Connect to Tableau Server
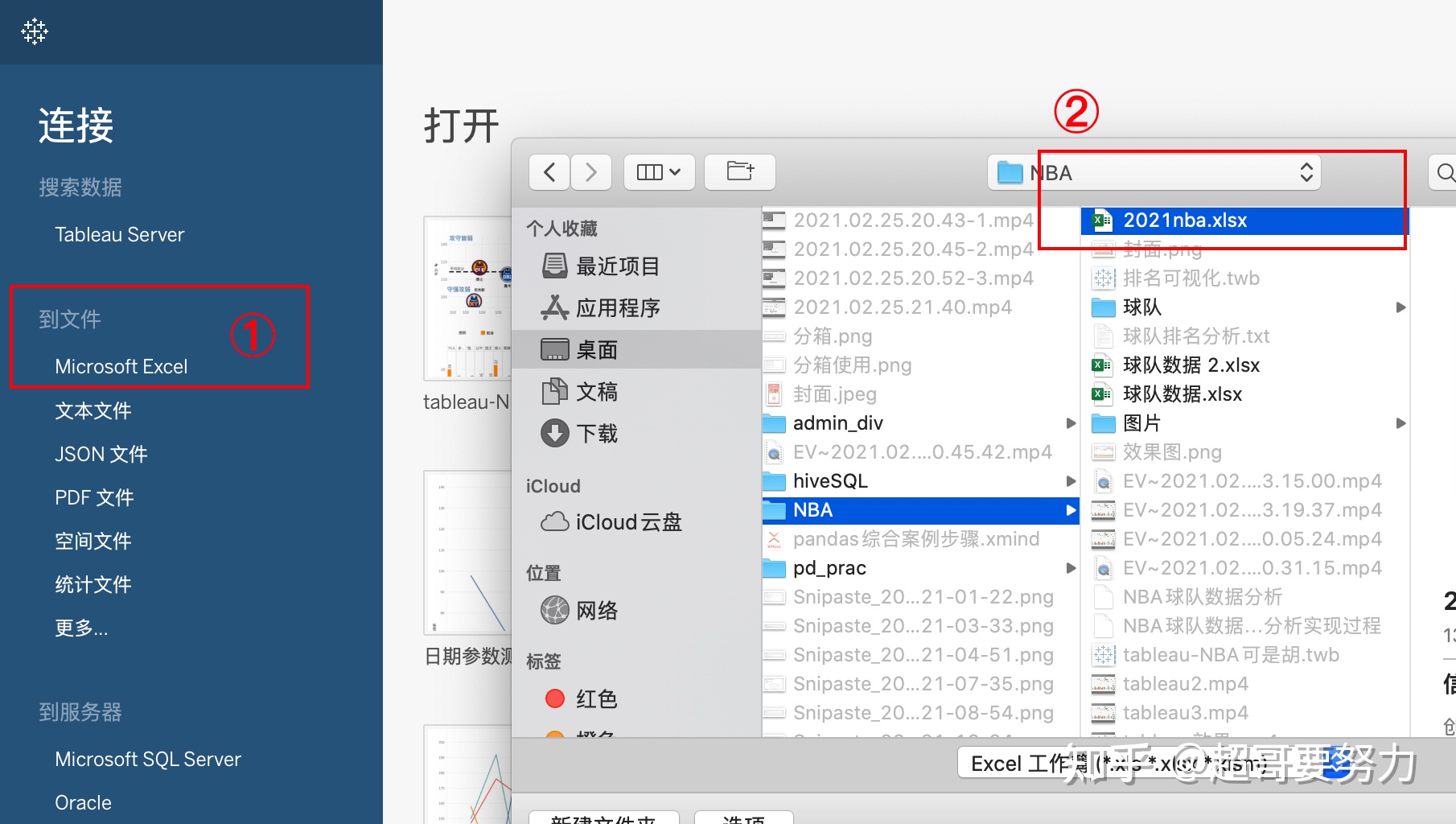The height and width of the screenshot is (824, 1456). [120, 235]
